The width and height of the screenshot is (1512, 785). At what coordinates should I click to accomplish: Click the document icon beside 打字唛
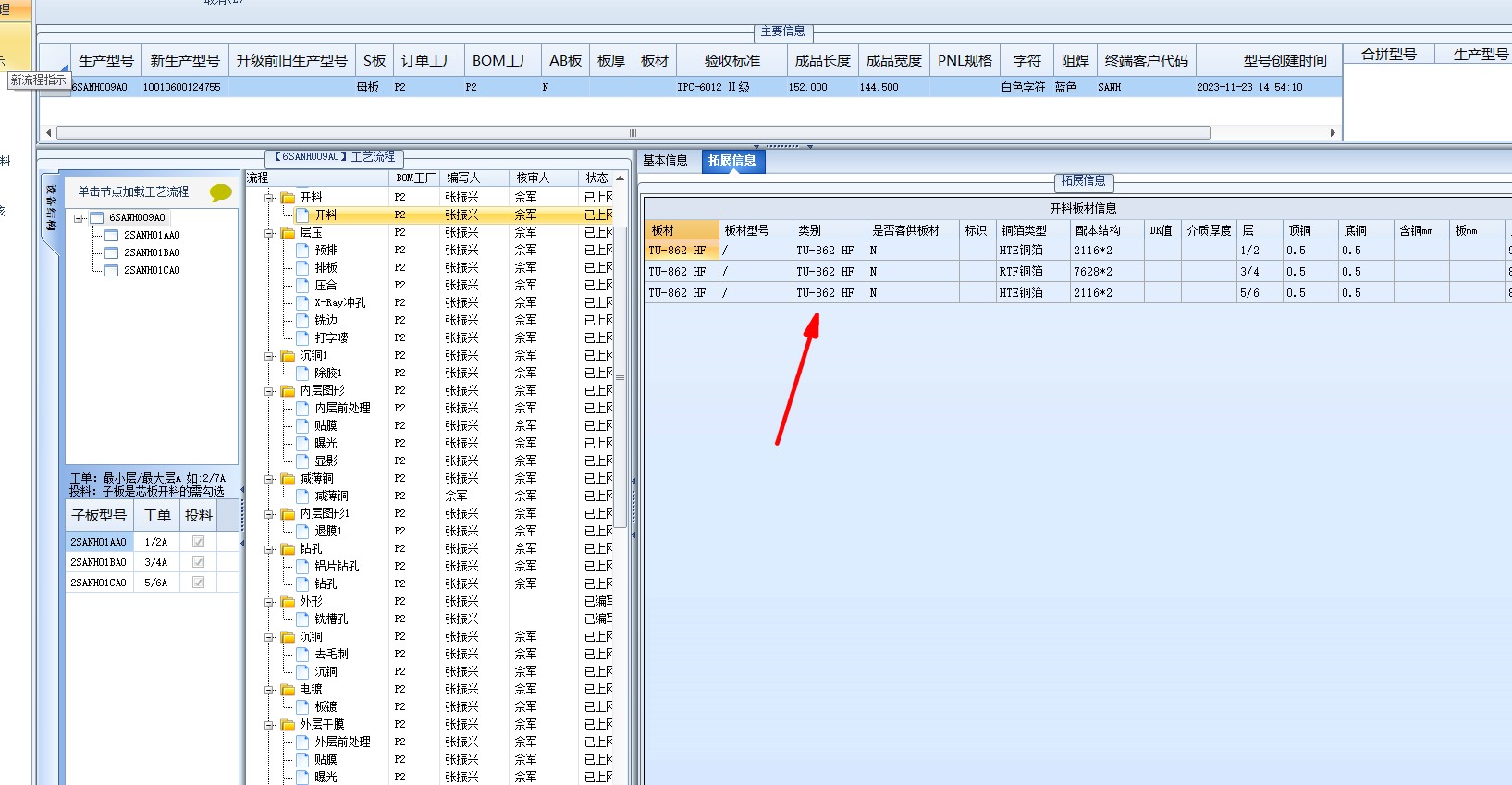302,338
